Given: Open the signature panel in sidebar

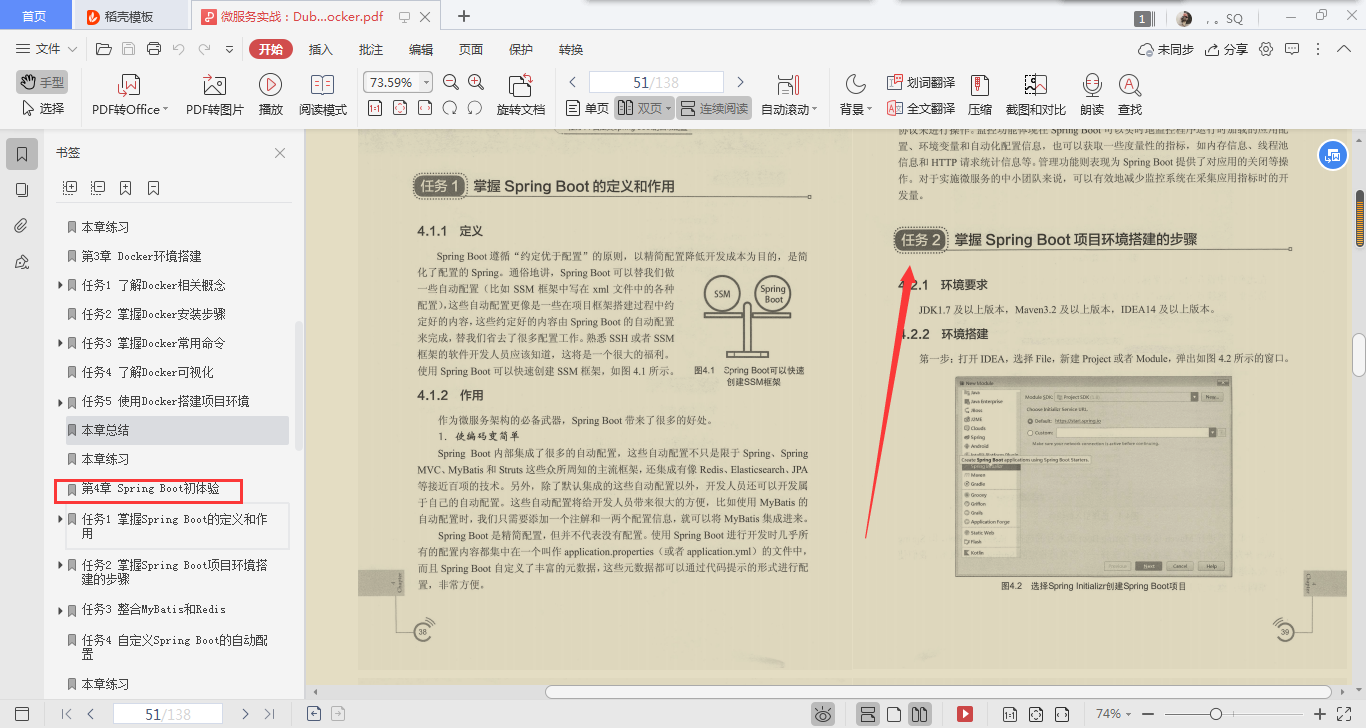Looking at the screenshot, I should click(x=22, y=262).
